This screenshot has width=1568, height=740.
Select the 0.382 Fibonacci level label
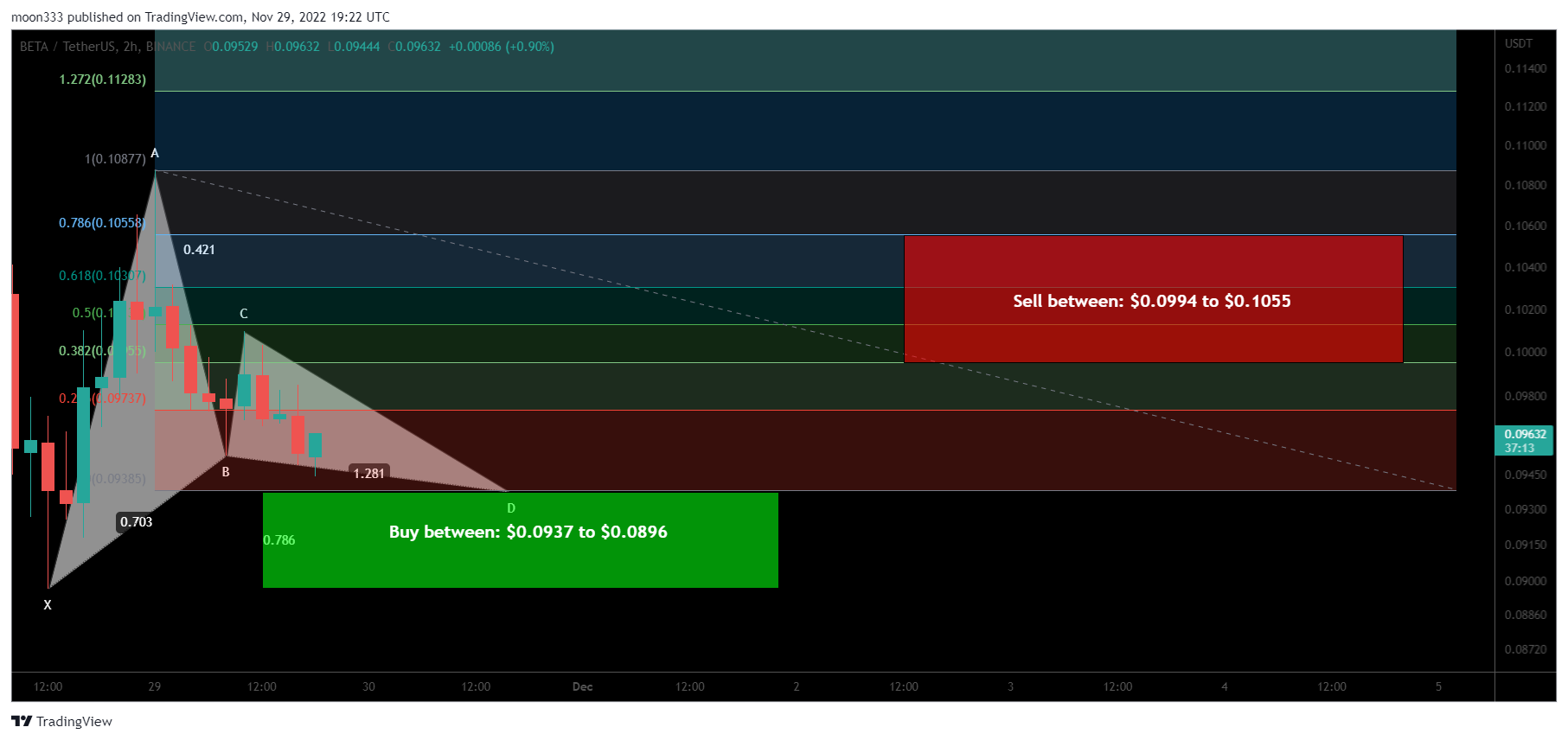pos(102,351)
